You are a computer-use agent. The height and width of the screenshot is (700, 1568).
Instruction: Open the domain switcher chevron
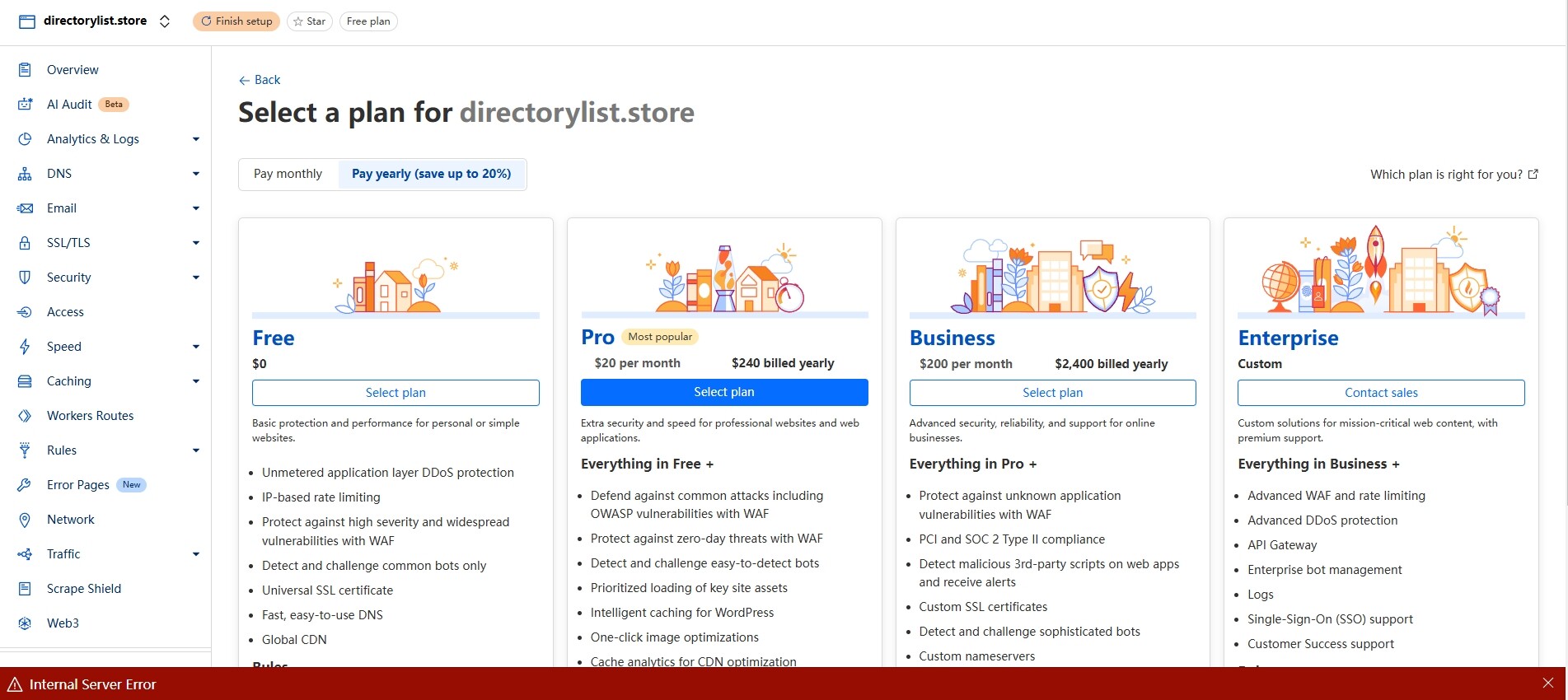point(165,21)
